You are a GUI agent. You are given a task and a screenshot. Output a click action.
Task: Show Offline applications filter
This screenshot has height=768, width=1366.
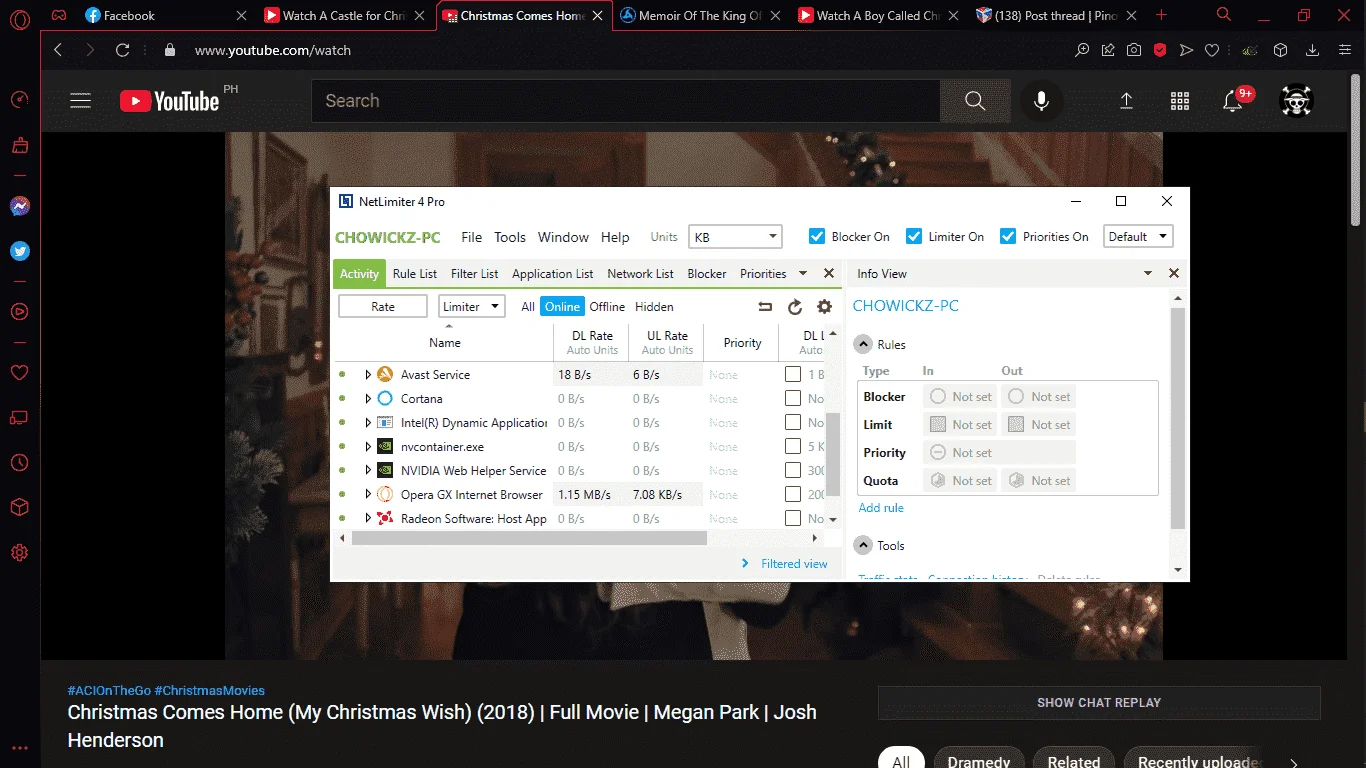(x=607, y=307)
